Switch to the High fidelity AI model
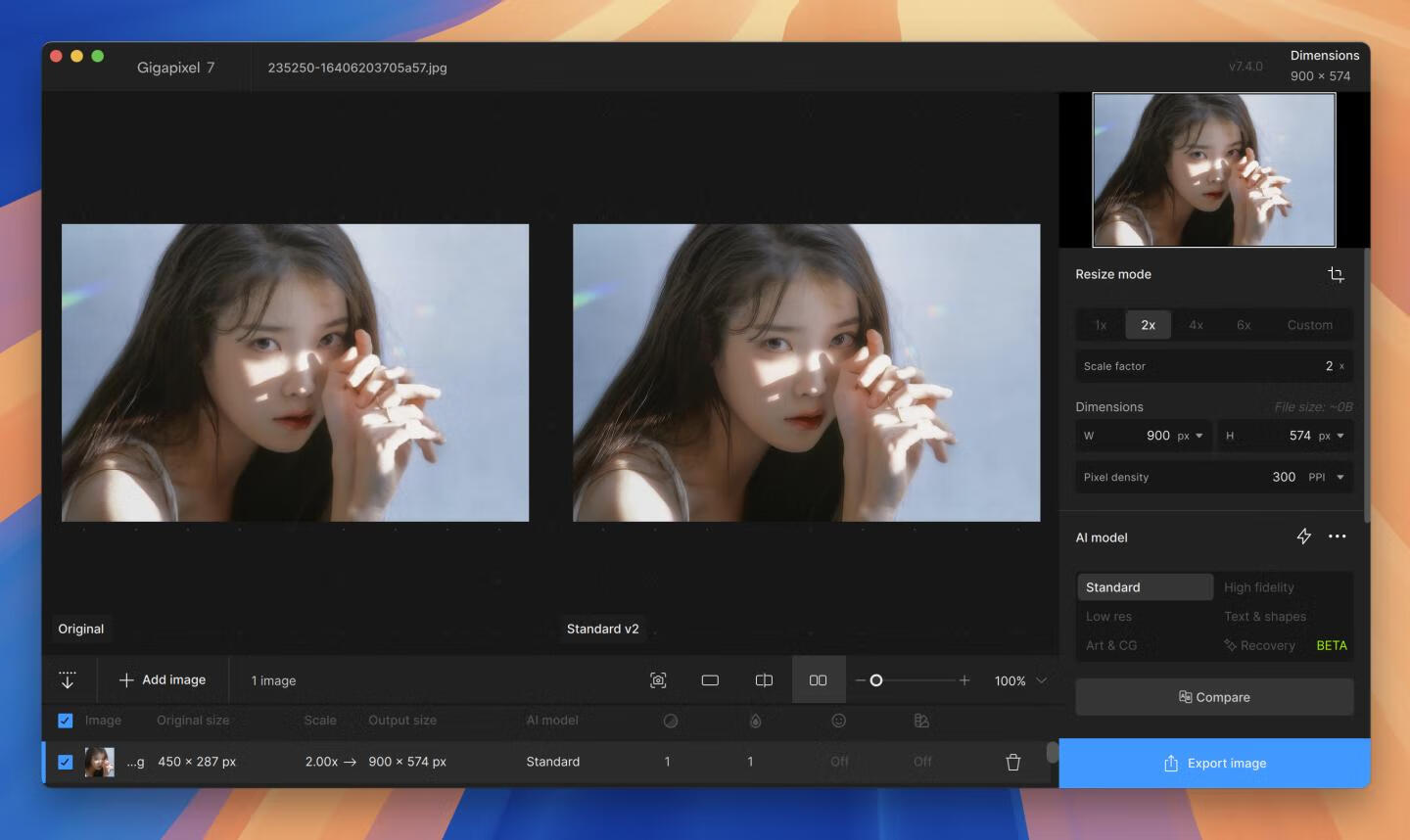The width and height of the screenshot is (1410, 840). pyautogui.click(x=1260, y=586)
